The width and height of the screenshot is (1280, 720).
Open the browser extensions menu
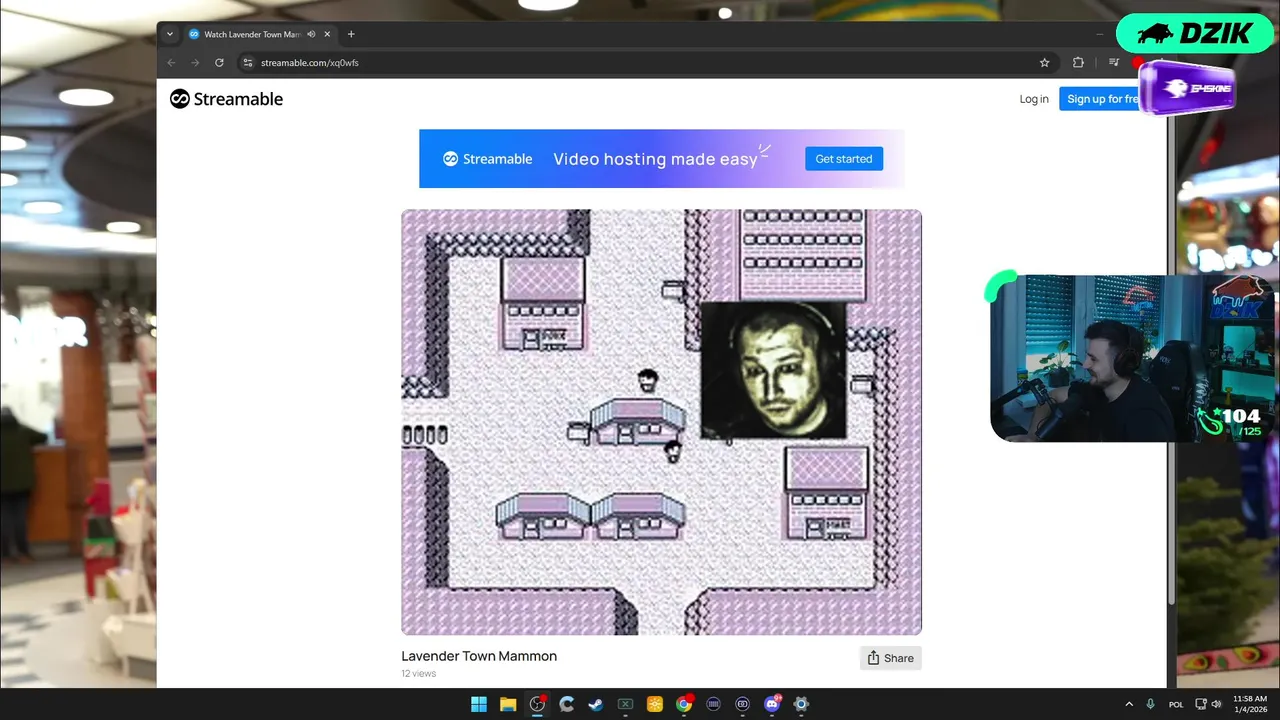pos(1078,62)
